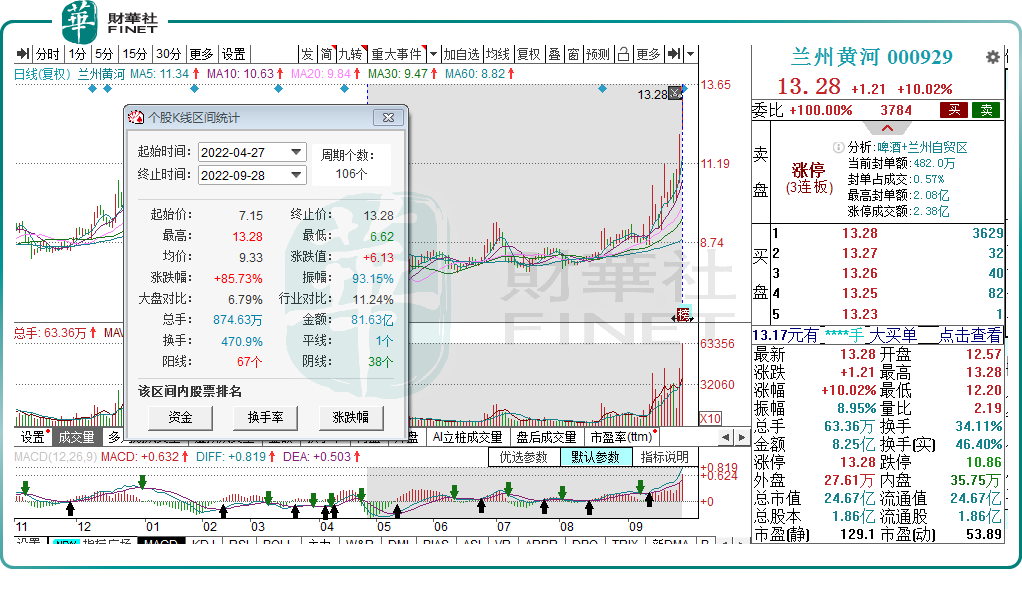1022x589 pixels.
Task: Open the 起始时间 start date dropdown
Action: pos(296,152)
